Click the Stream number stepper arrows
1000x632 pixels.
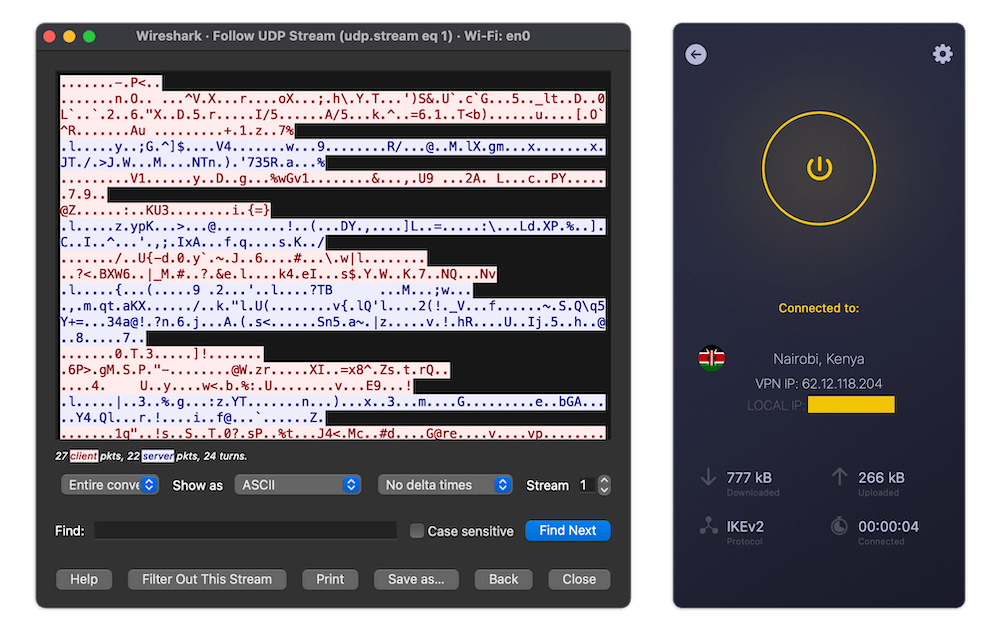(x=604, y=485)
